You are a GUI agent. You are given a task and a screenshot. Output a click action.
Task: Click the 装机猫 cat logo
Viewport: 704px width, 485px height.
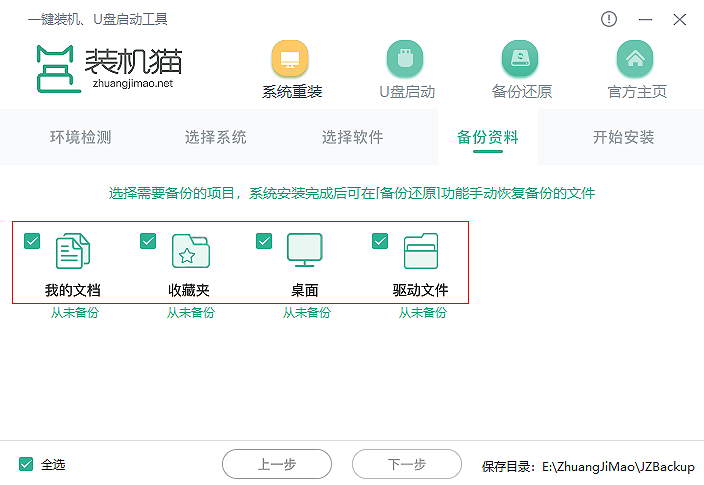(58, 69)
